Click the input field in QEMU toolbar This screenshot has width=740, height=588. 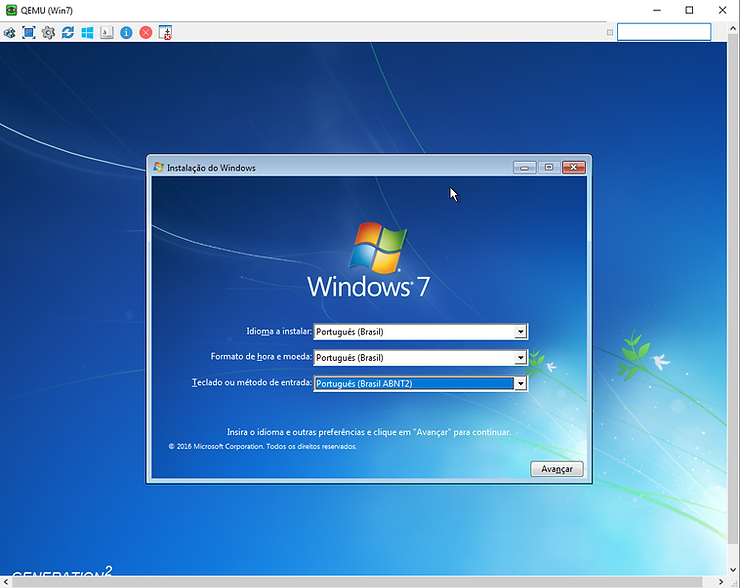pos(664,32)
